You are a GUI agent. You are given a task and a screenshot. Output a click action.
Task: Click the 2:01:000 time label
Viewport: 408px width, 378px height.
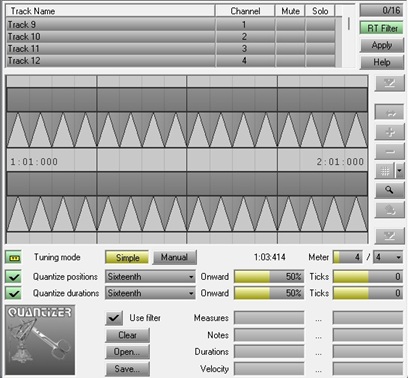coord(340,162)
